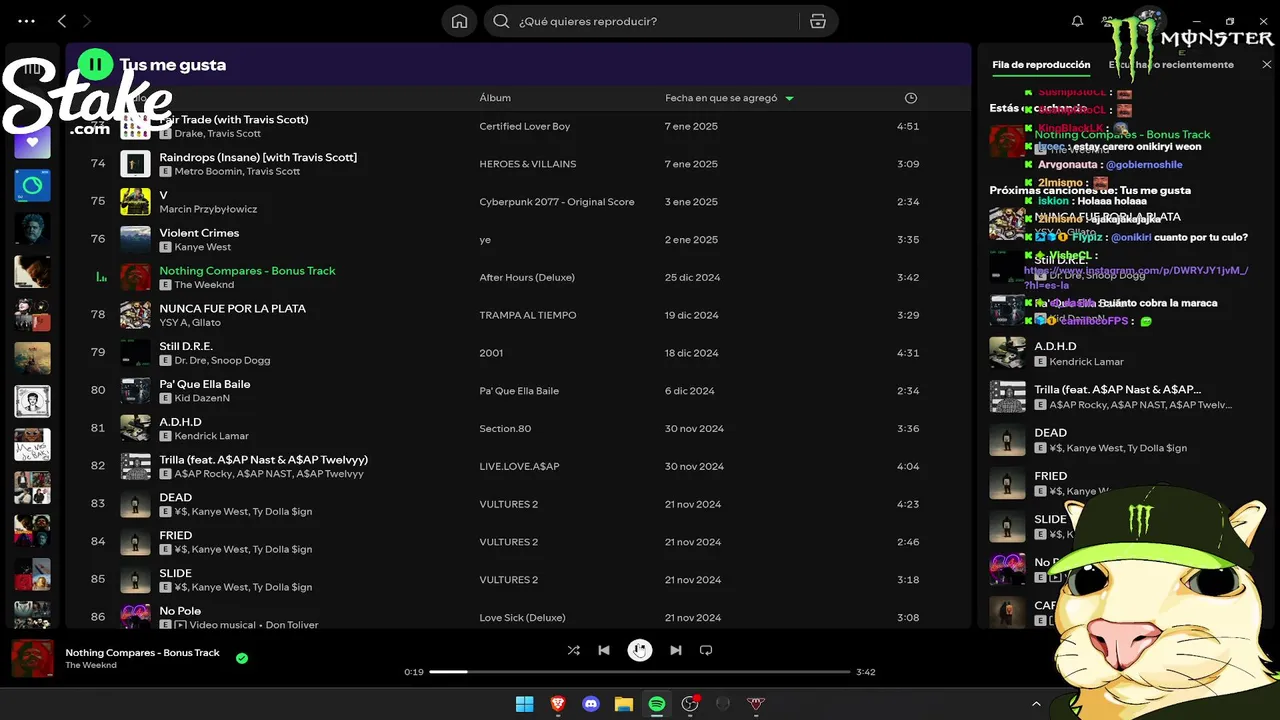Open album "Cyberpunk 2077 - Original Score"
The image size is (1280, 720).
557,202
